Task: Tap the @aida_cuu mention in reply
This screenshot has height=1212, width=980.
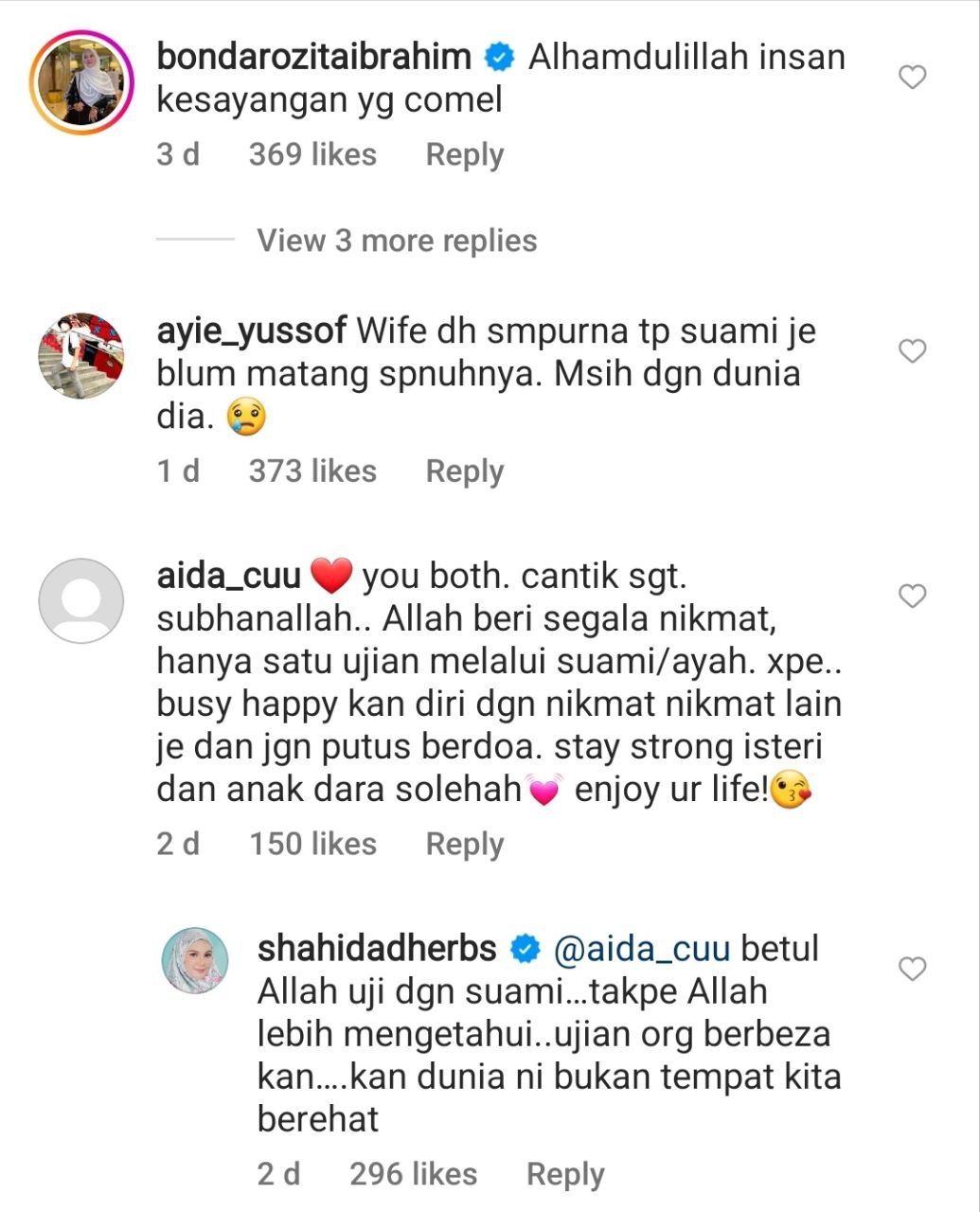Action: point(641,950)
